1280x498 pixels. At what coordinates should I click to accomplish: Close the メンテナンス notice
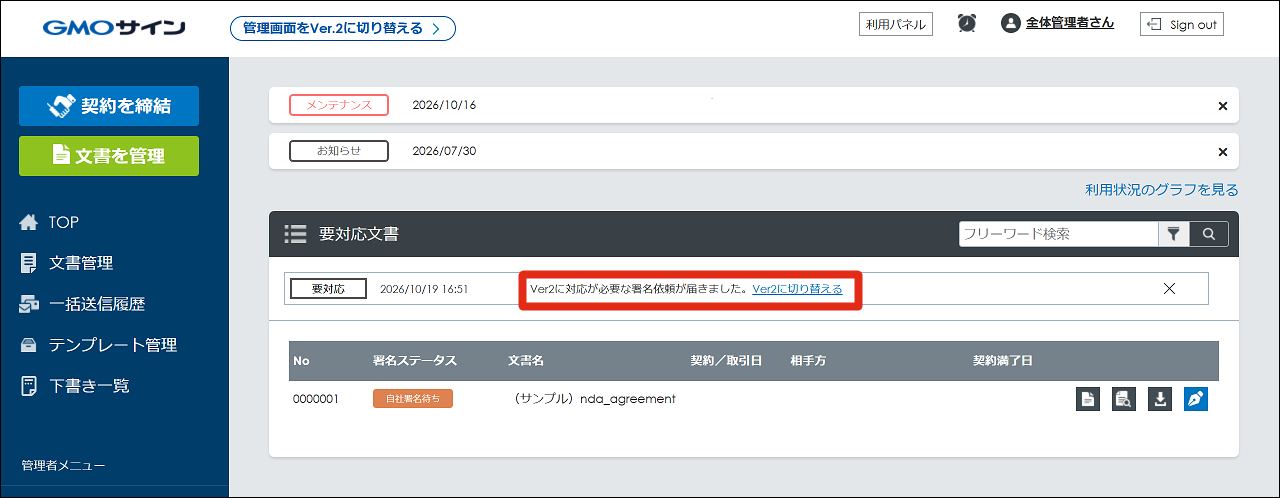[x=1222, y=106]
